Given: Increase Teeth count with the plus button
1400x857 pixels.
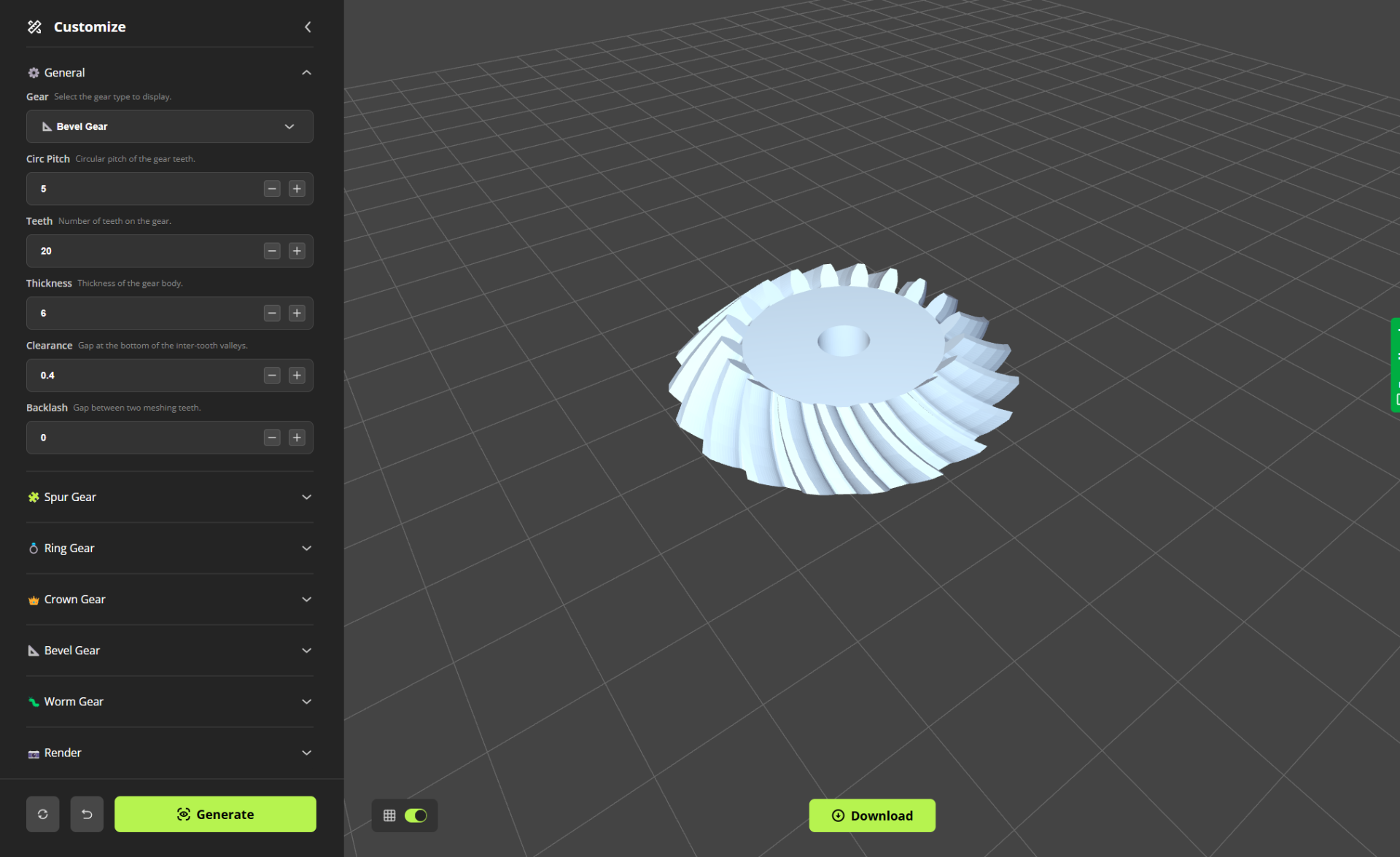Looking at the screenshot, I should 297,251.
